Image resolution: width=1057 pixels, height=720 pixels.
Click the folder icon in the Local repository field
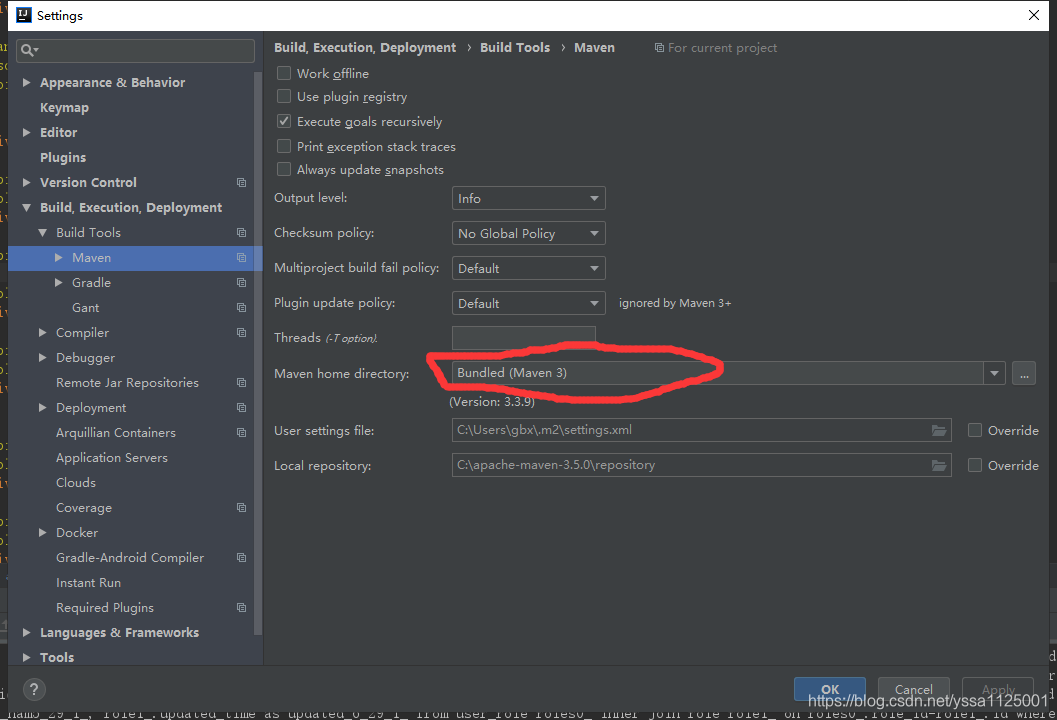[938, 465]
